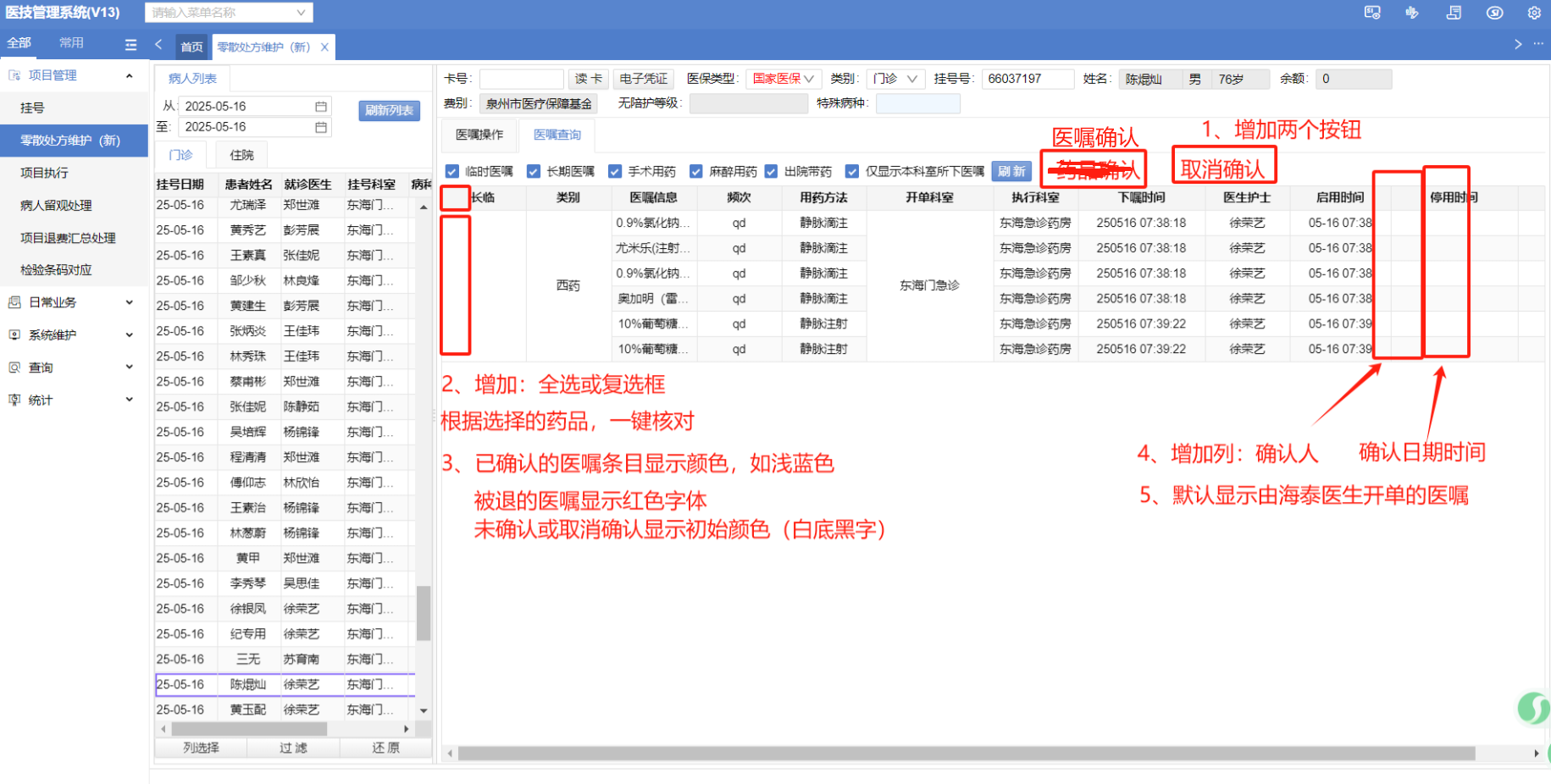Select the 住院 patient list tab
Viewport: 1551px width, 784px height.
pyautogui.click(x=241, y=155)
